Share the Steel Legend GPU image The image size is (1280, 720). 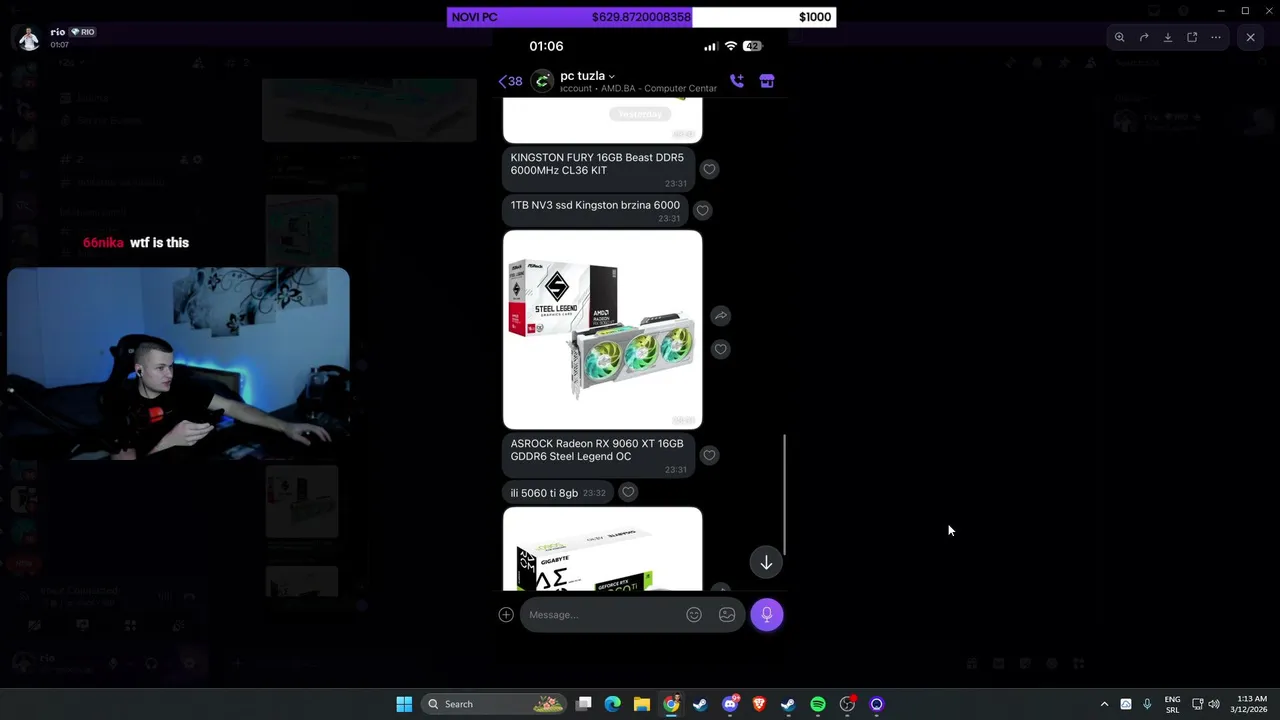720,316
